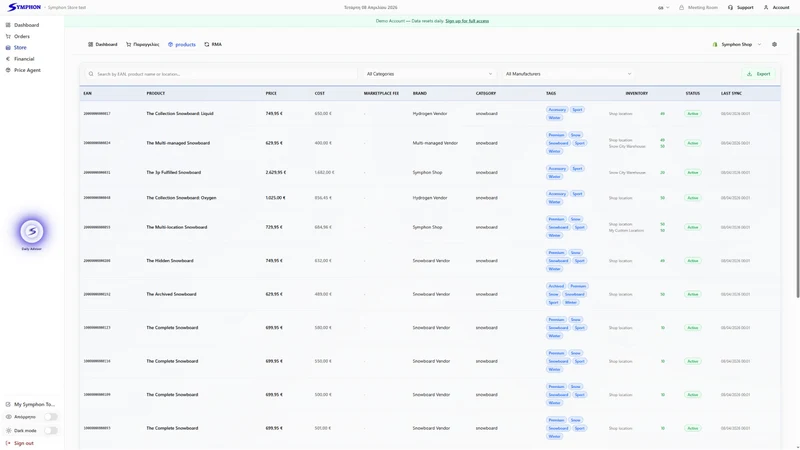Click Active status of The Hidden Snowboard
The image size is (800, 450).
(692, 261)
